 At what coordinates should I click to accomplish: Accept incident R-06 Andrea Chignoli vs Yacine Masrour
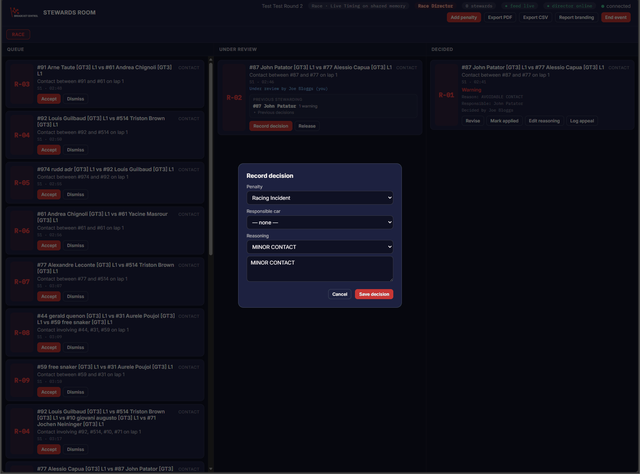tap(49, 245)
